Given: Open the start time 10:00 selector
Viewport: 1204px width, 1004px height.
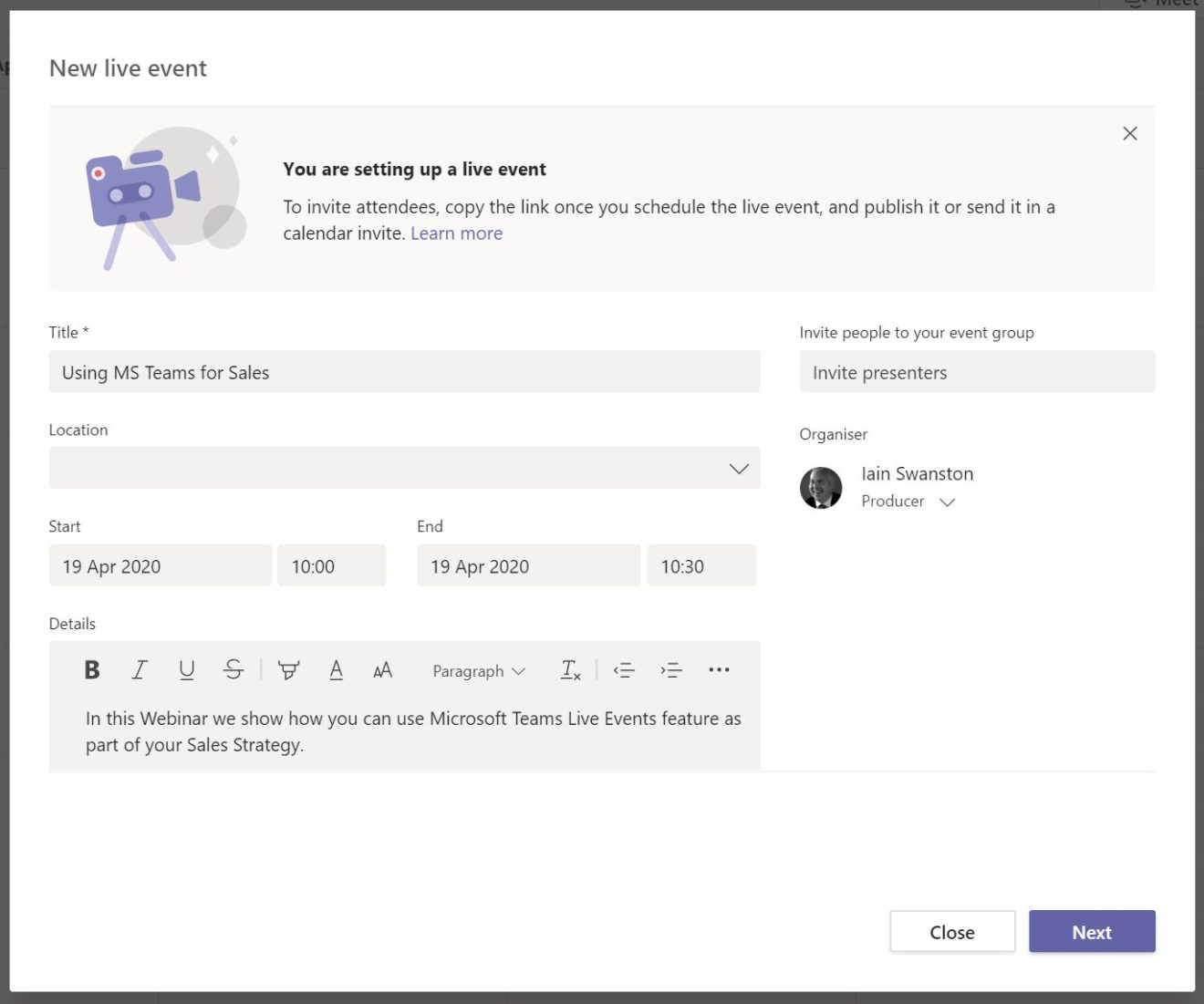Looking at the screenshot, I should (332, 565).
